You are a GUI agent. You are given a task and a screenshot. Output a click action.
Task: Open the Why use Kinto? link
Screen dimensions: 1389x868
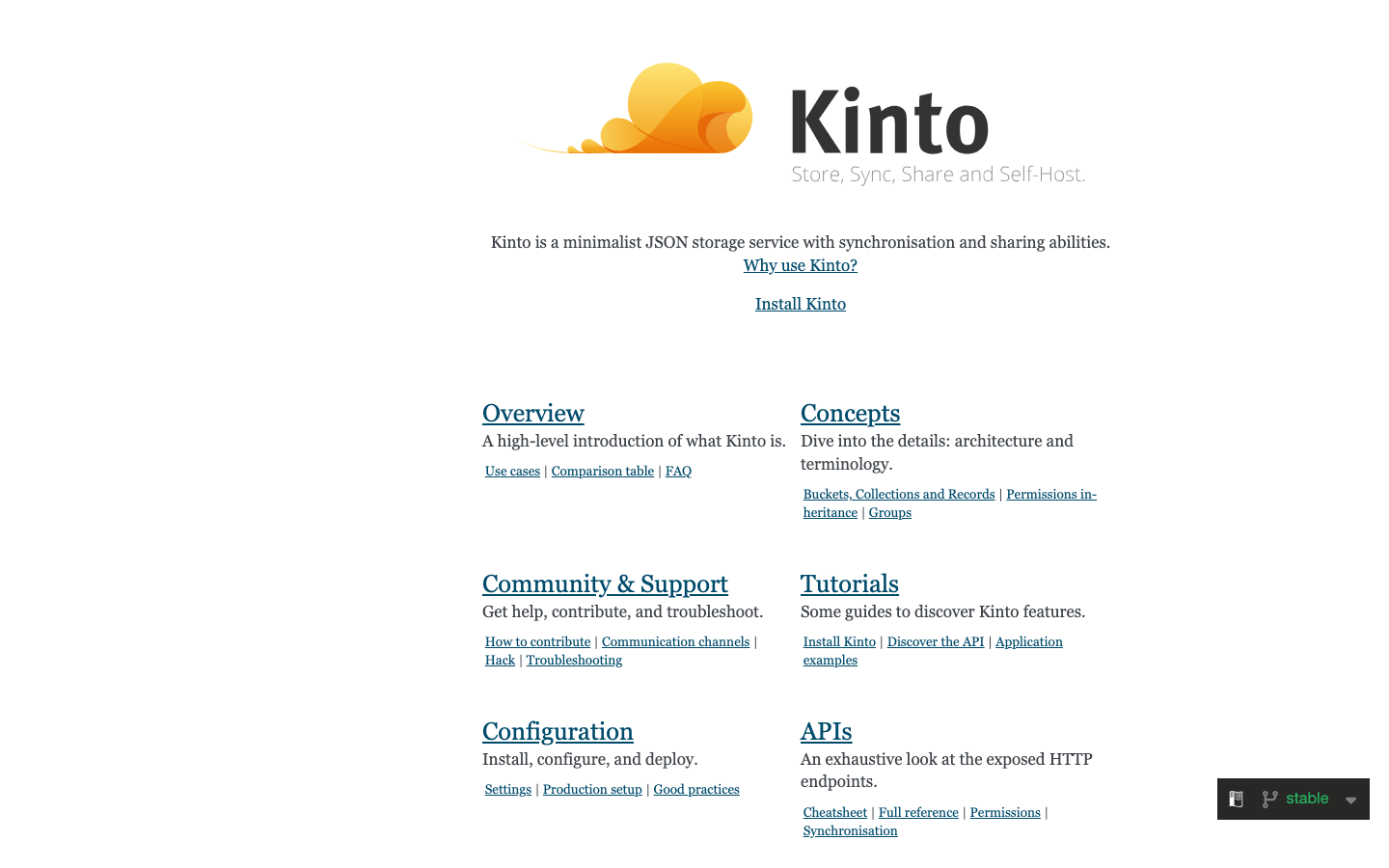pos(800,265)
